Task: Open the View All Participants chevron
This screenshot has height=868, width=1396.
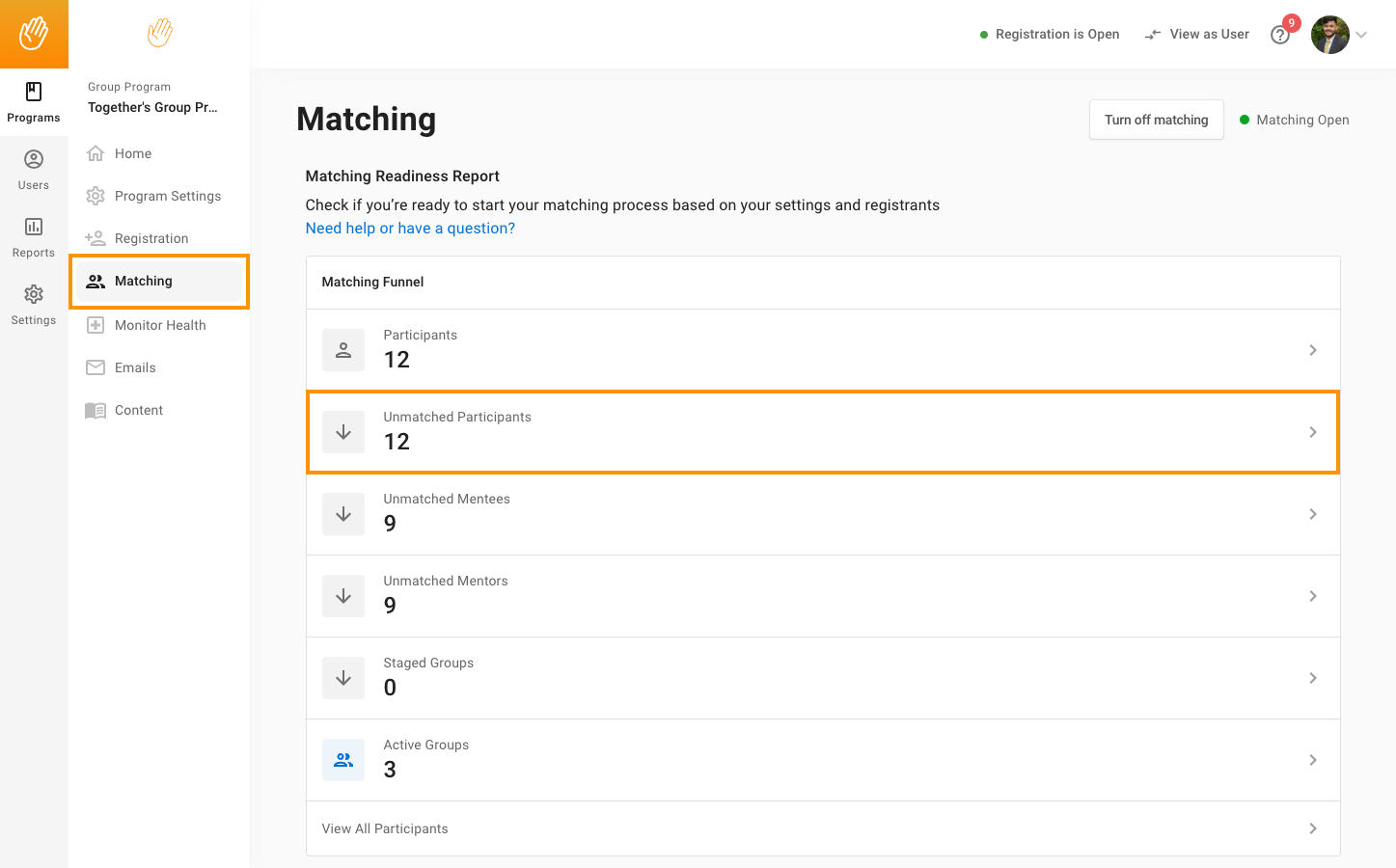Action: (x=1313, y=828)
